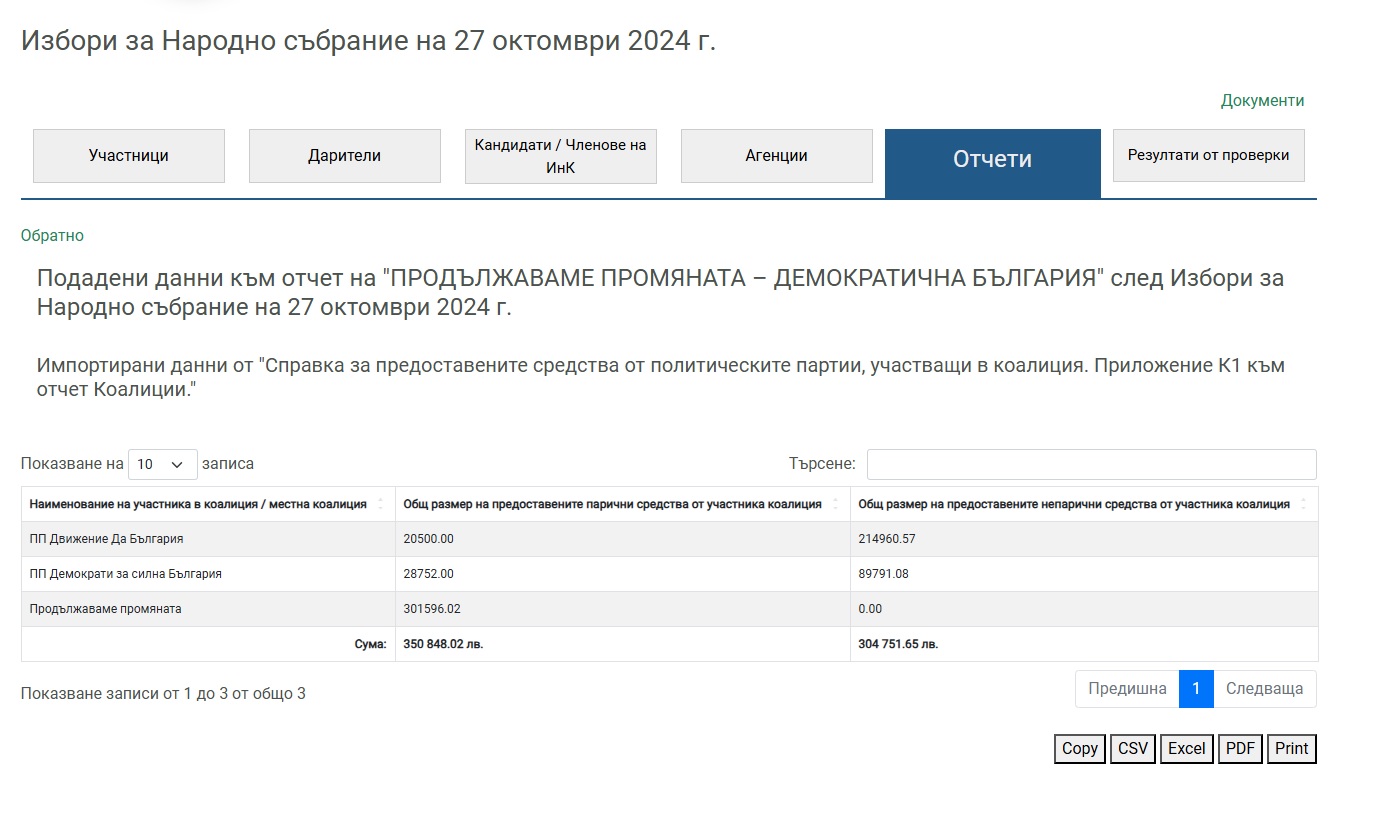
Task: Sort by participant name column sort arrows
Action: [x=380, y=504]
